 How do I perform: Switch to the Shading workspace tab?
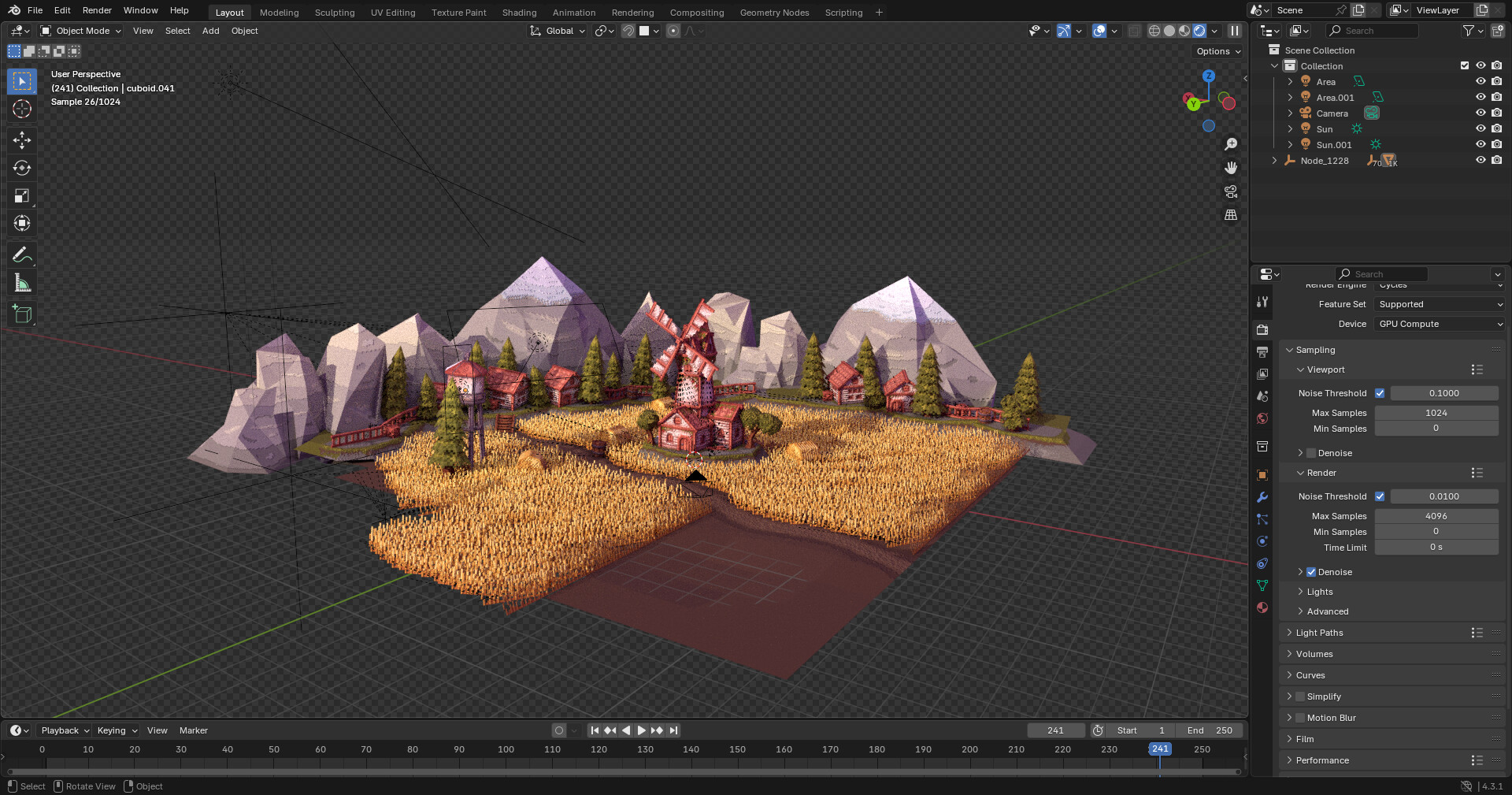click(519, 12)
